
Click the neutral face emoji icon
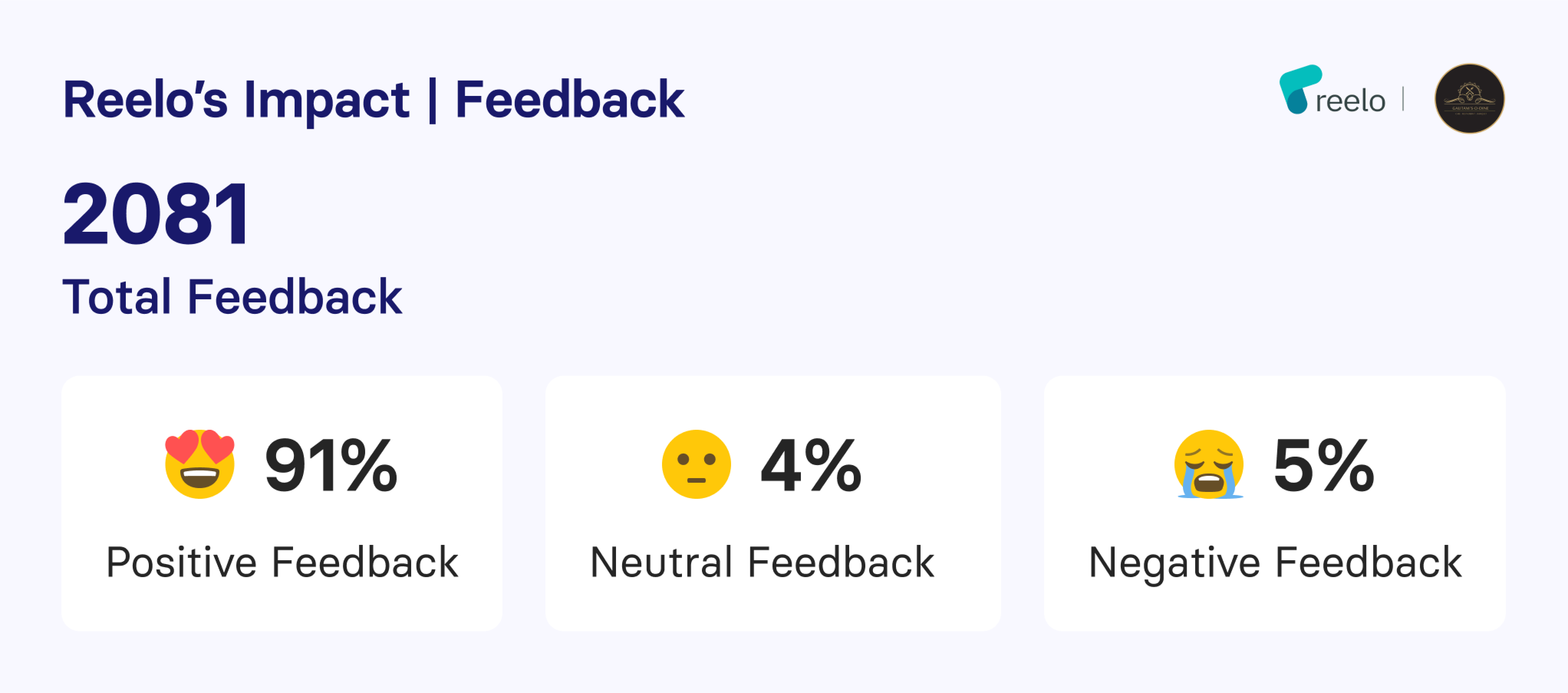(696, 465)
